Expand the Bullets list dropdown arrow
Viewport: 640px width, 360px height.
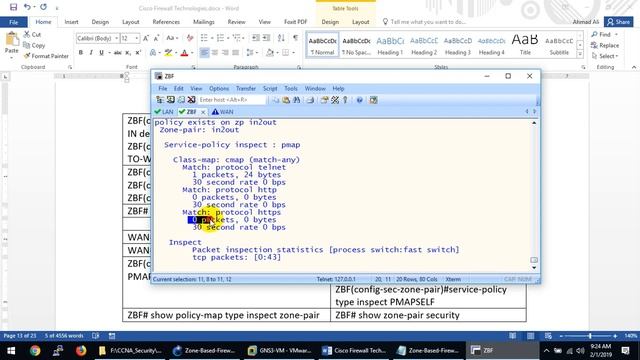tap(212, 38)
